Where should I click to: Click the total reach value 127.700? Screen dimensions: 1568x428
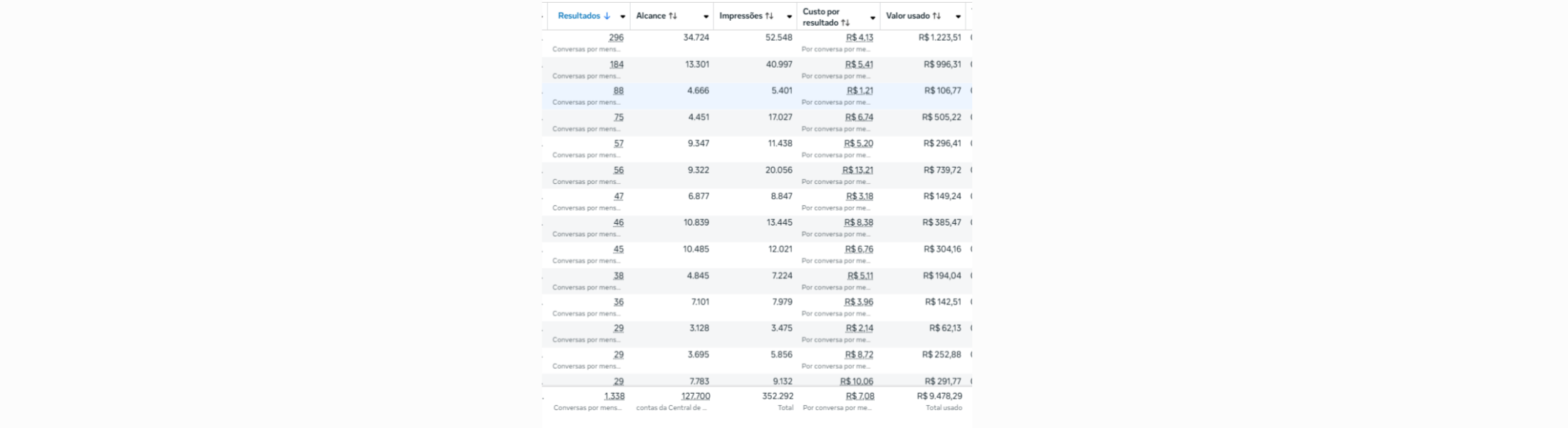[695, 396]
